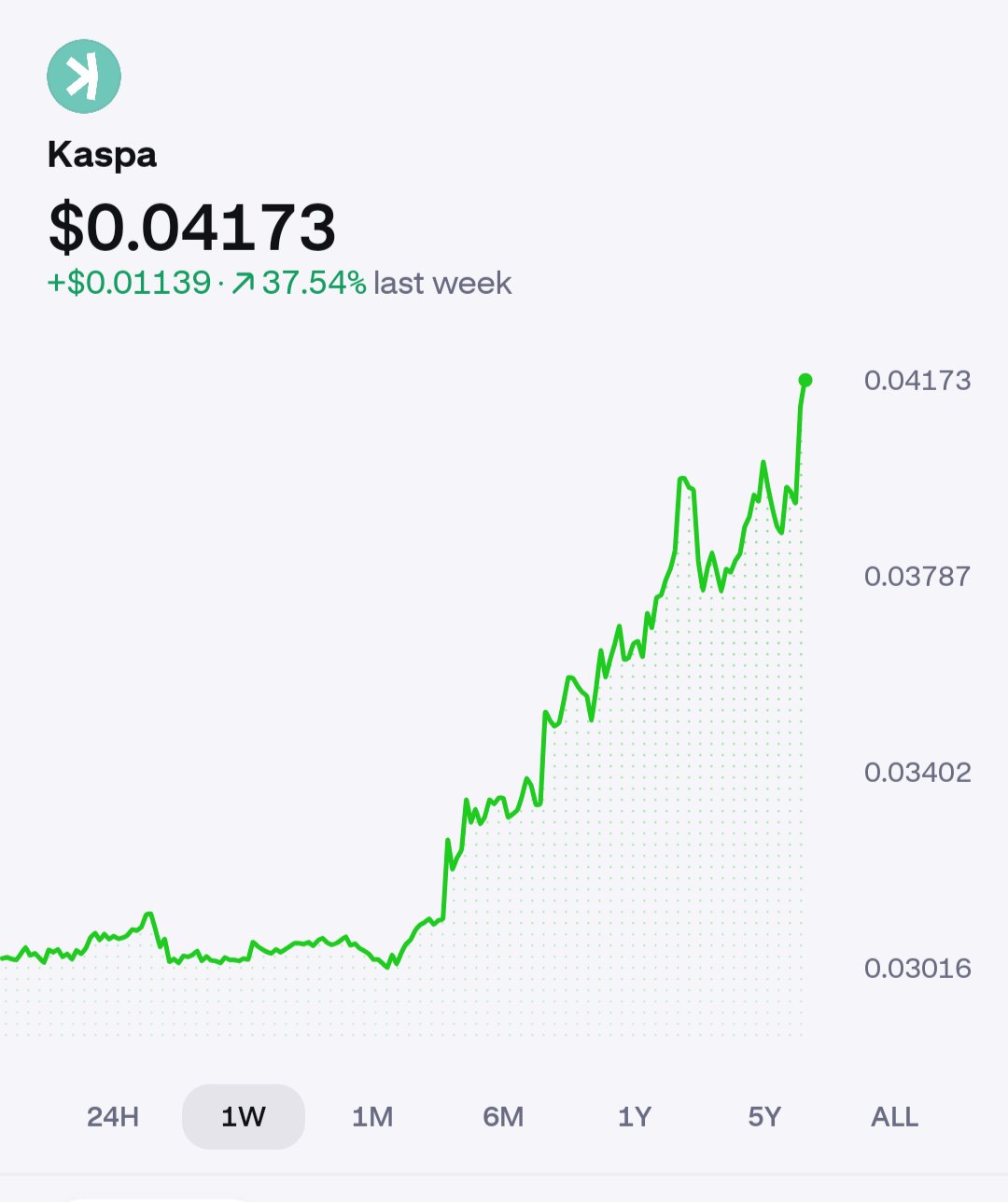This screenshot has height=1202, width=1008.
Task: Show the 1Y price history
Action: pos(635,1116)
